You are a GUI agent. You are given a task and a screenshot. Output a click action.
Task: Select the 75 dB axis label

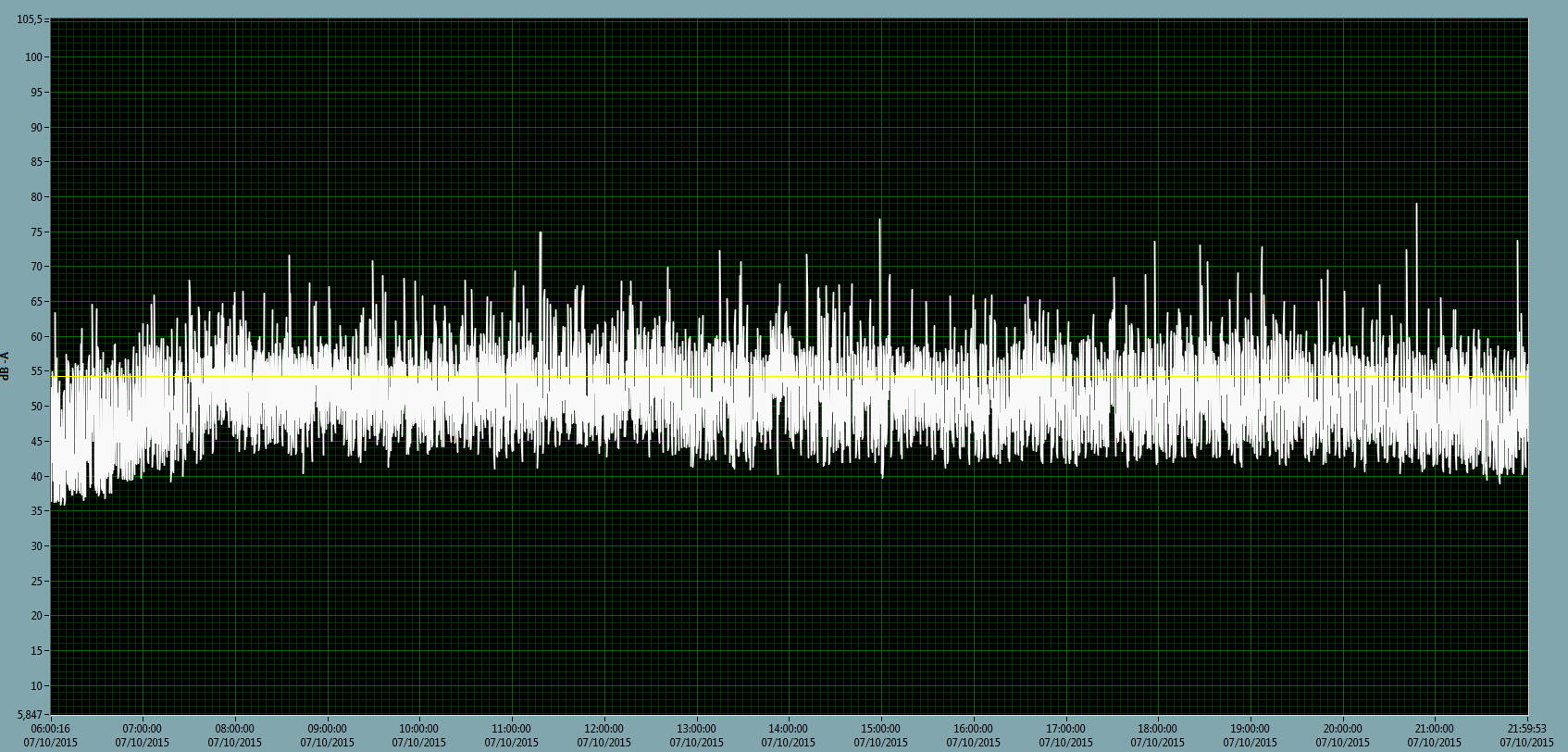38,232
